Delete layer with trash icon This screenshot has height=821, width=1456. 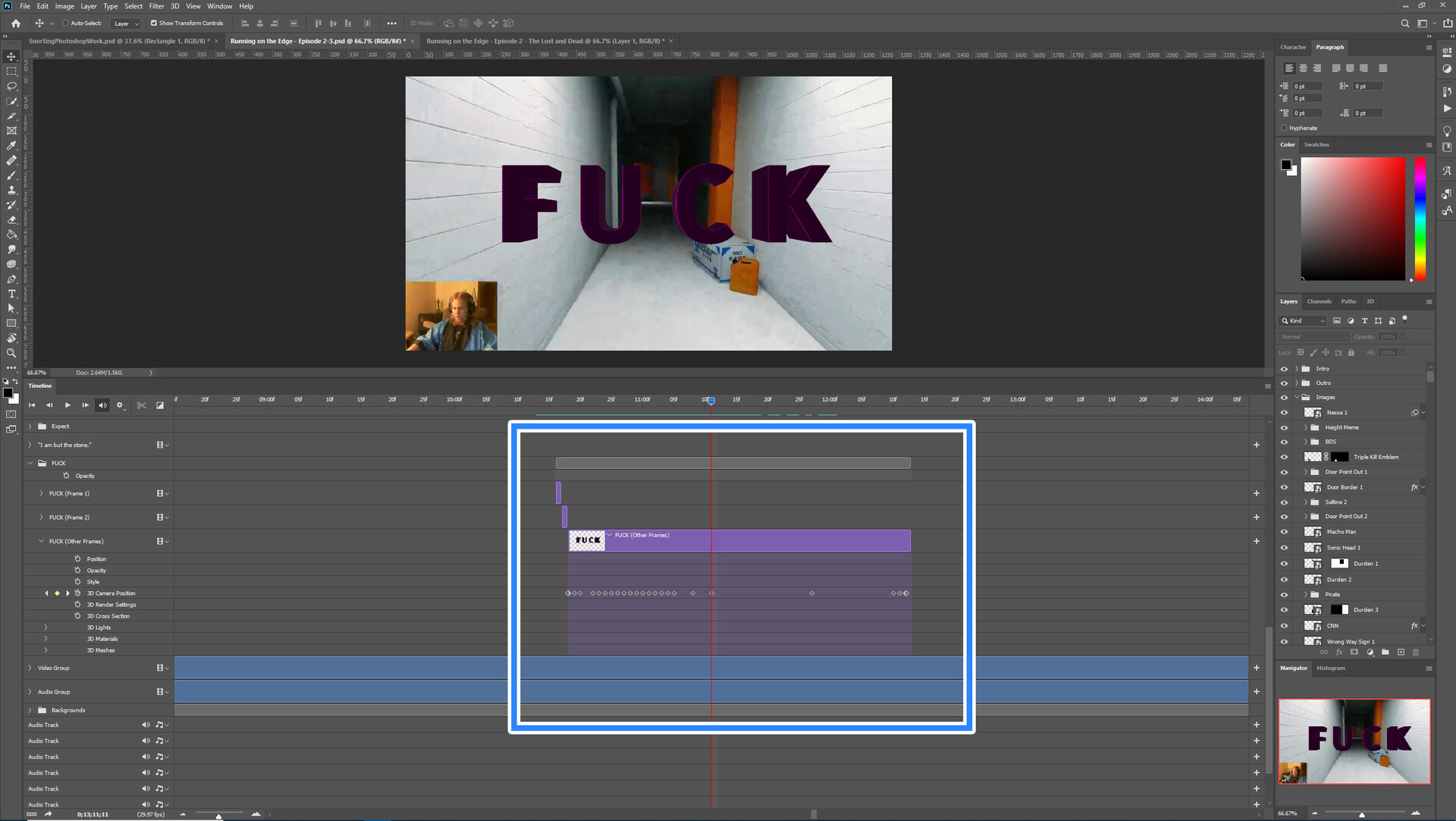[x=1416, y=652]
